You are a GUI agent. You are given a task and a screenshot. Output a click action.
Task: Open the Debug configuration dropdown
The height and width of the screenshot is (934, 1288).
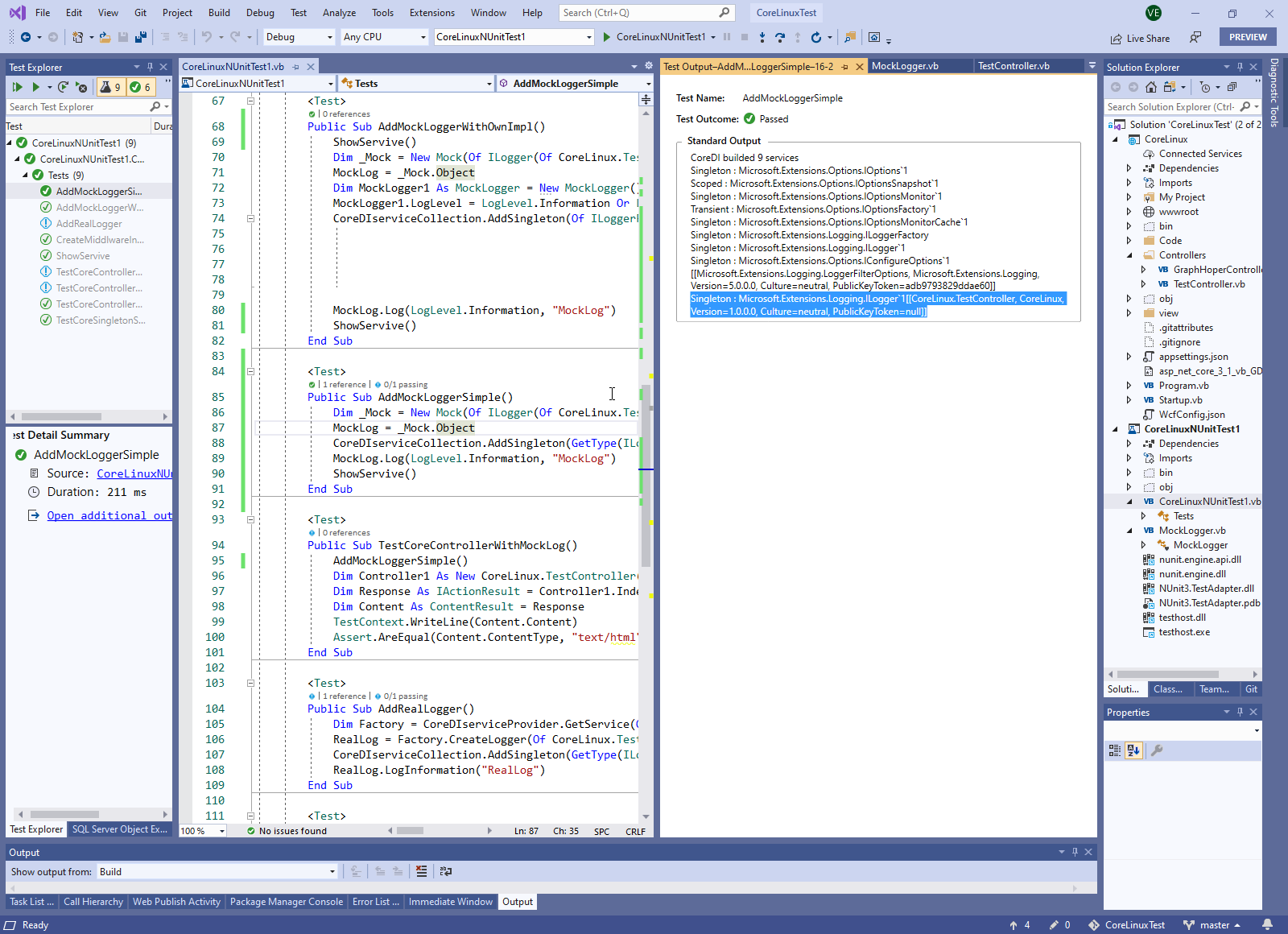point(299,37)
